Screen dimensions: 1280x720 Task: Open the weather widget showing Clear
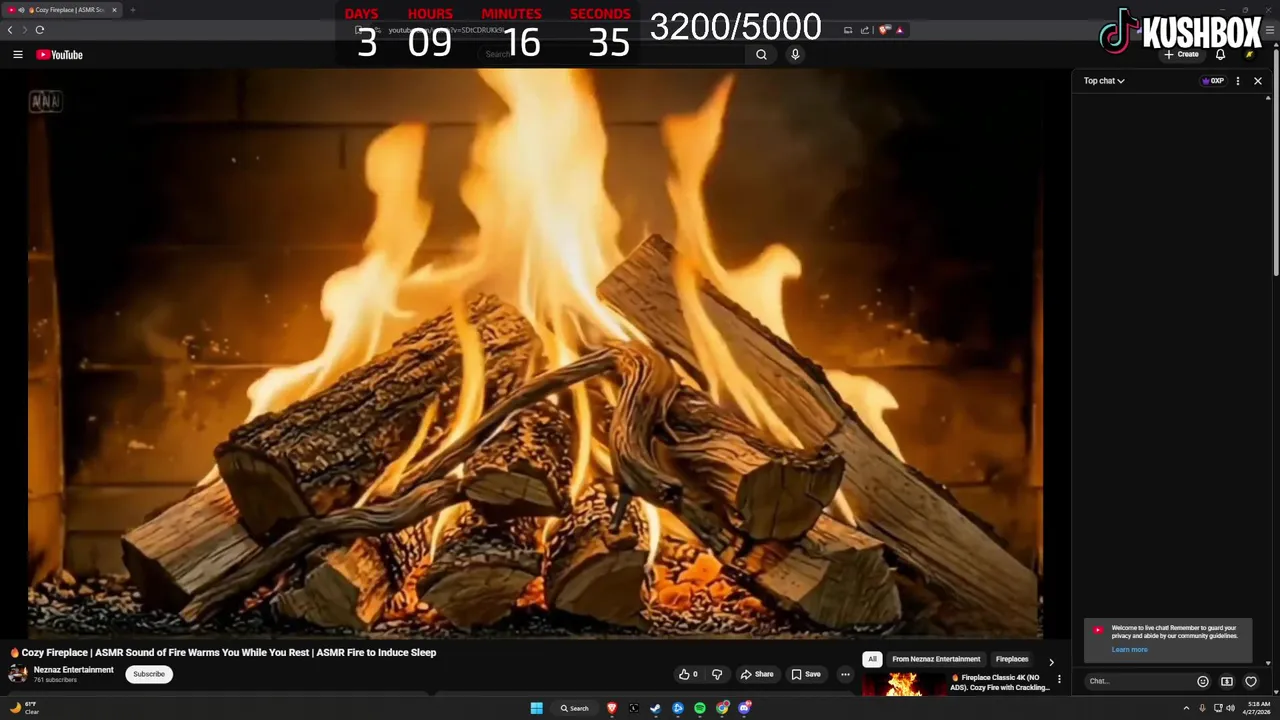[x=25, y=708]
